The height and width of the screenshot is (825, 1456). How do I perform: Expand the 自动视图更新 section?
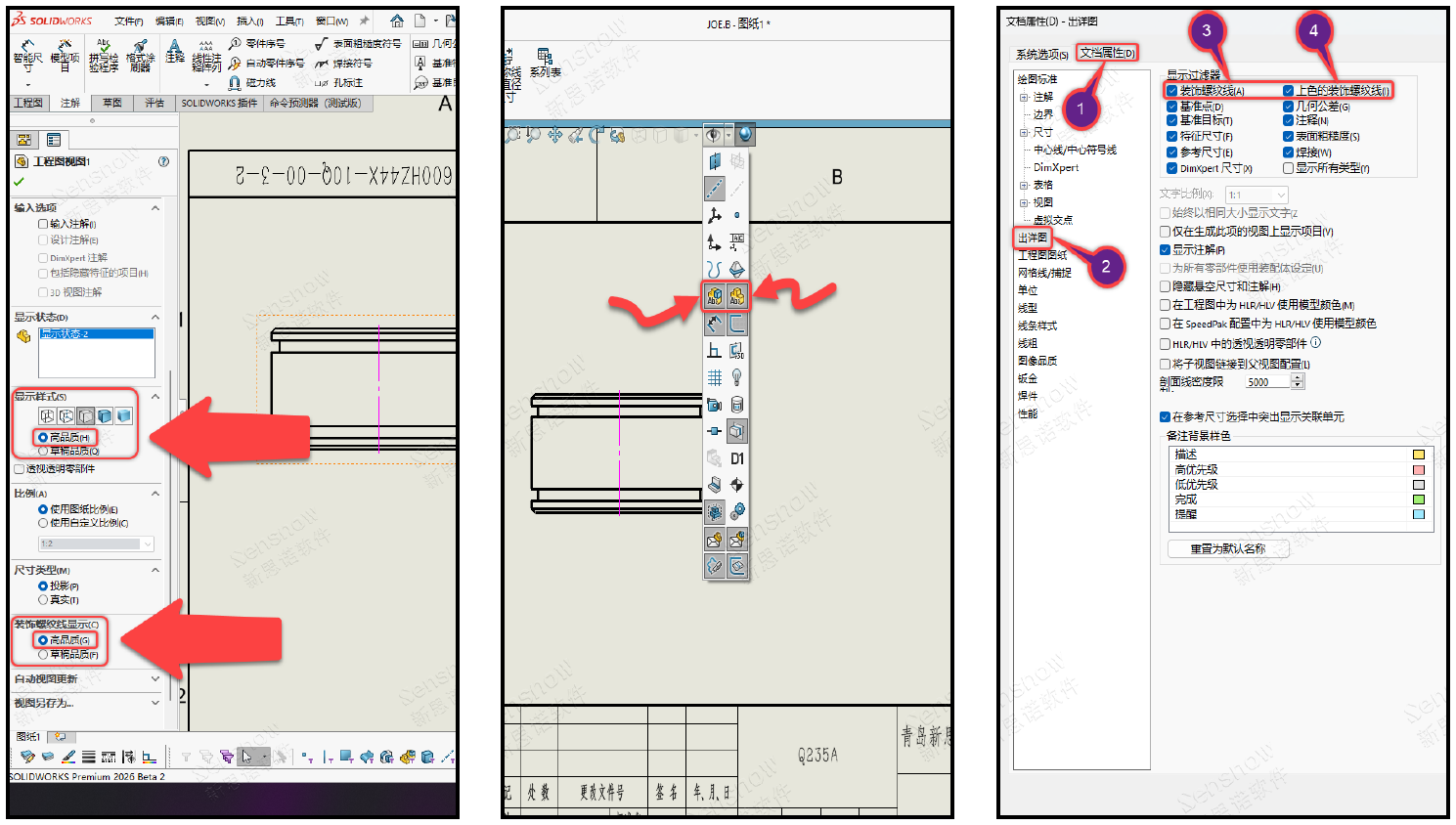pyautogui.click(x=155, y=678)
